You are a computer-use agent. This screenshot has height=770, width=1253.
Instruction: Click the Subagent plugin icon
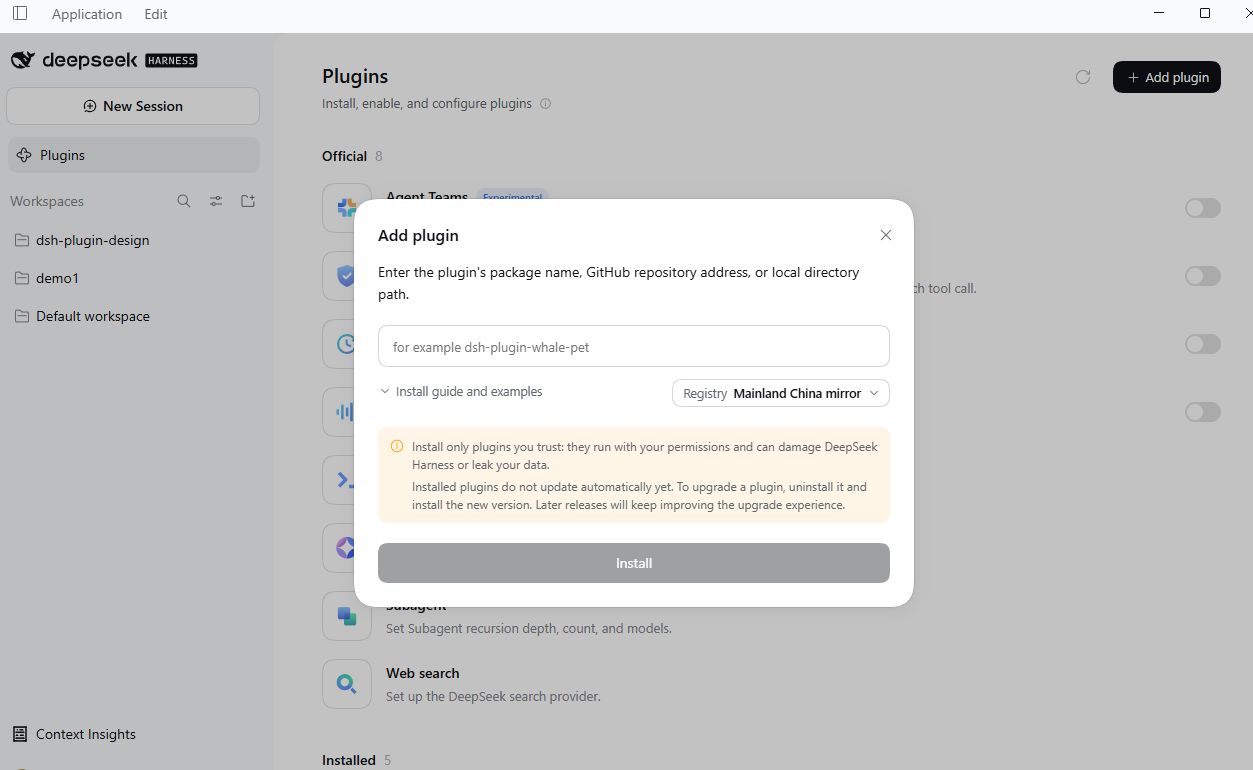pos(347,616)
